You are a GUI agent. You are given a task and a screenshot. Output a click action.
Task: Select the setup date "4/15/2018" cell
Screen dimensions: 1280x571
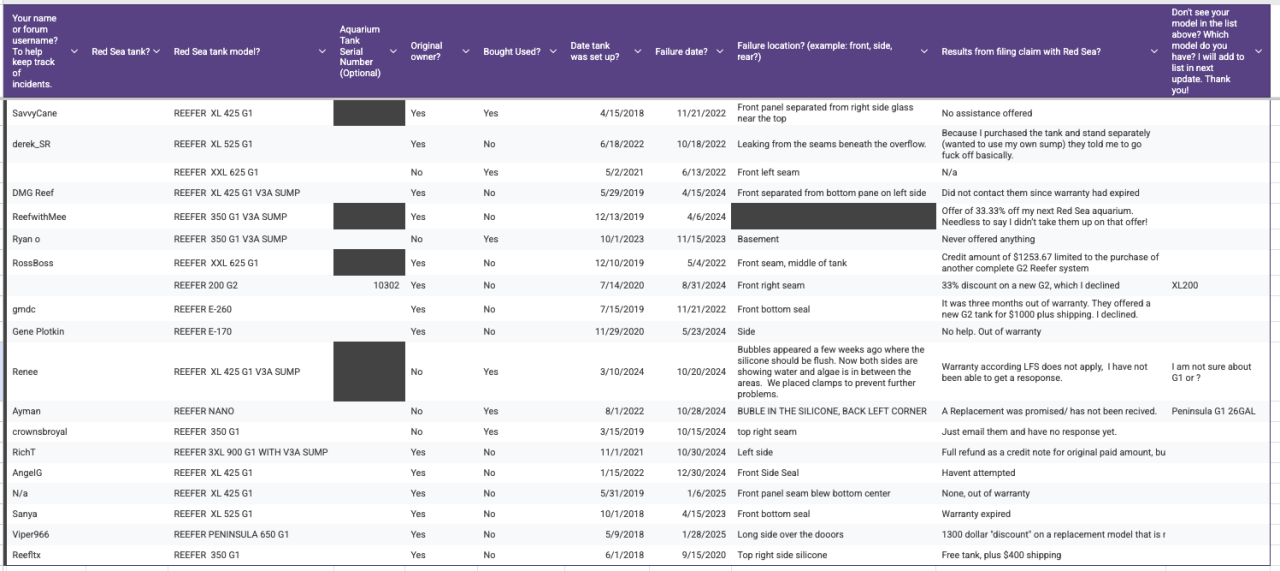(607, 113)
